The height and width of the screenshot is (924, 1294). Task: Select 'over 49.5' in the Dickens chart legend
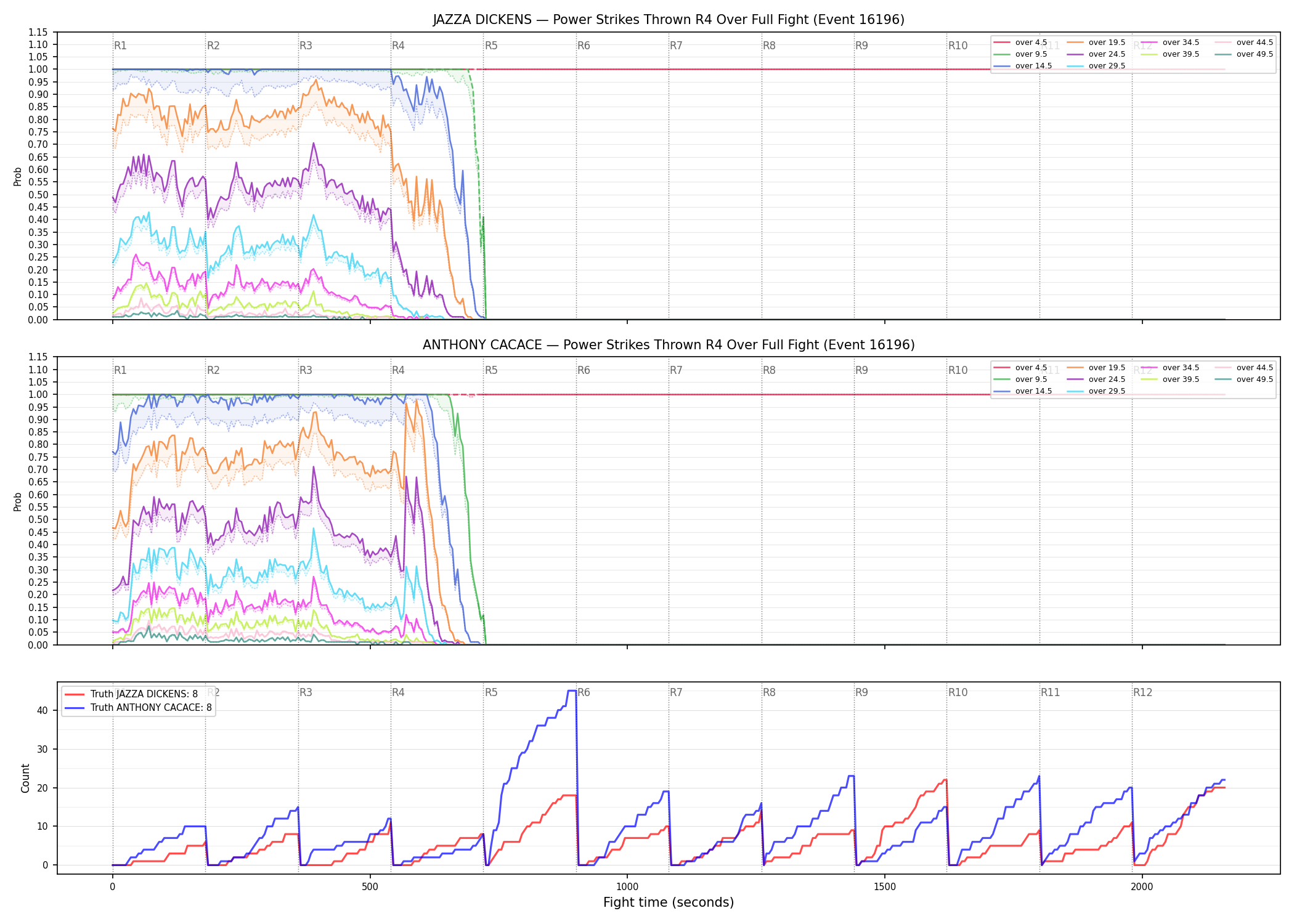1244,54
